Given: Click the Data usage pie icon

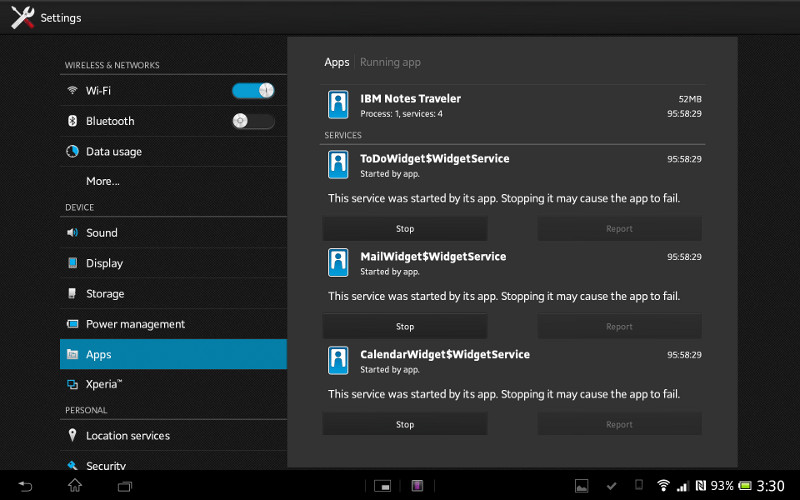Looking at the screenshot, I should click(72, 151).
